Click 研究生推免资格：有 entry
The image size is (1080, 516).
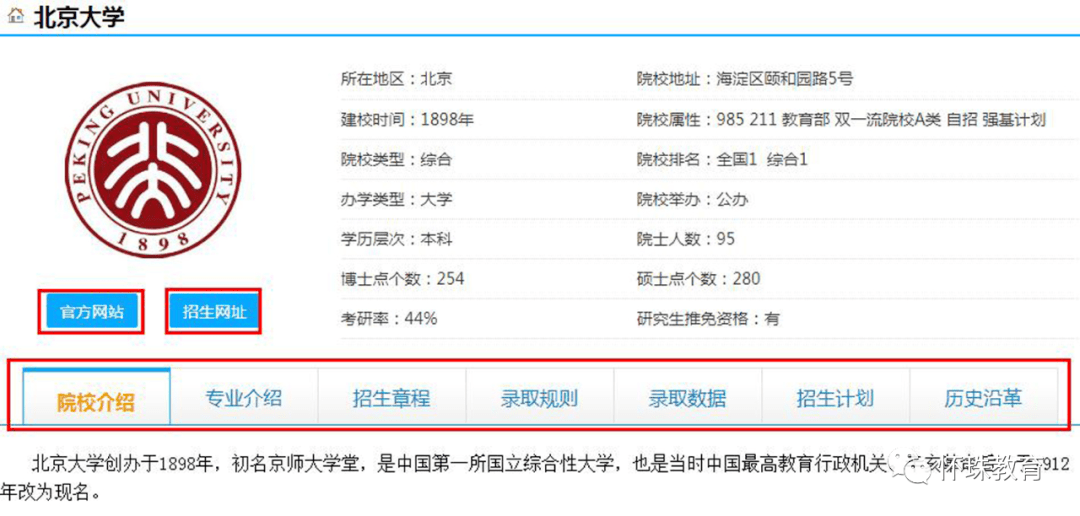click(x=708, y=319)
